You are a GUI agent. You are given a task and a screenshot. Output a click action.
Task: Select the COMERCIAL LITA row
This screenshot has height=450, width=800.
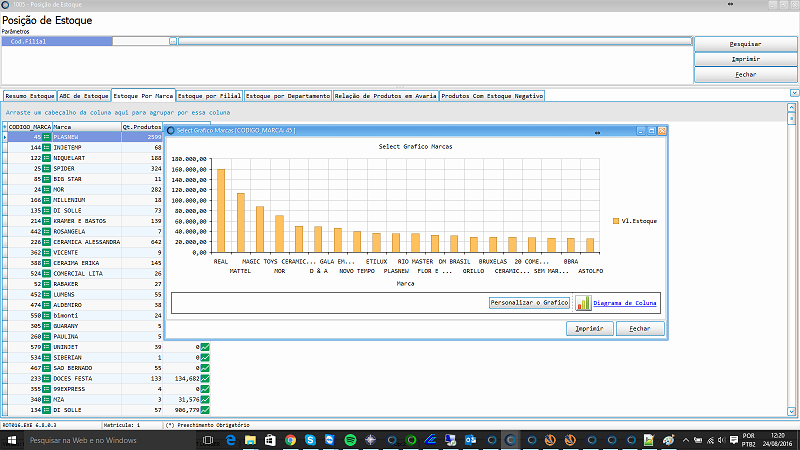(85, 273)
